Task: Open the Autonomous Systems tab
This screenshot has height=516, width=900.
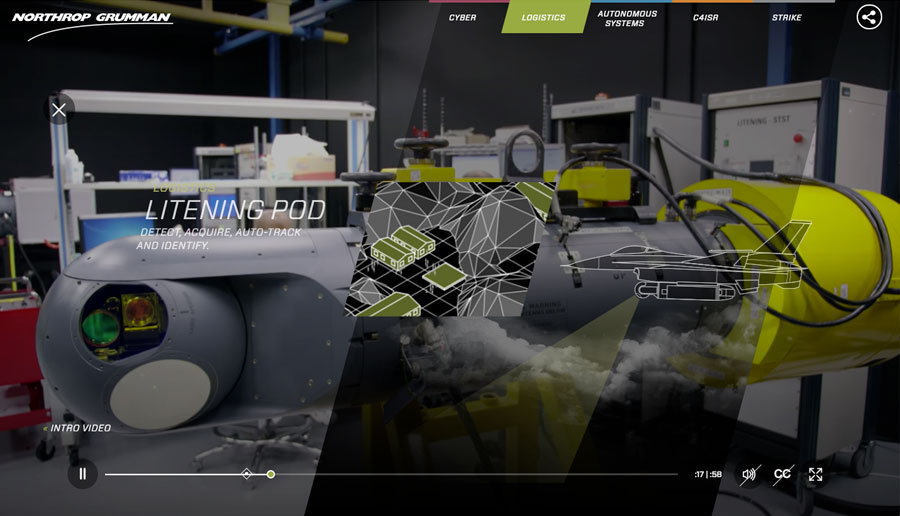Action: (627, 18)
